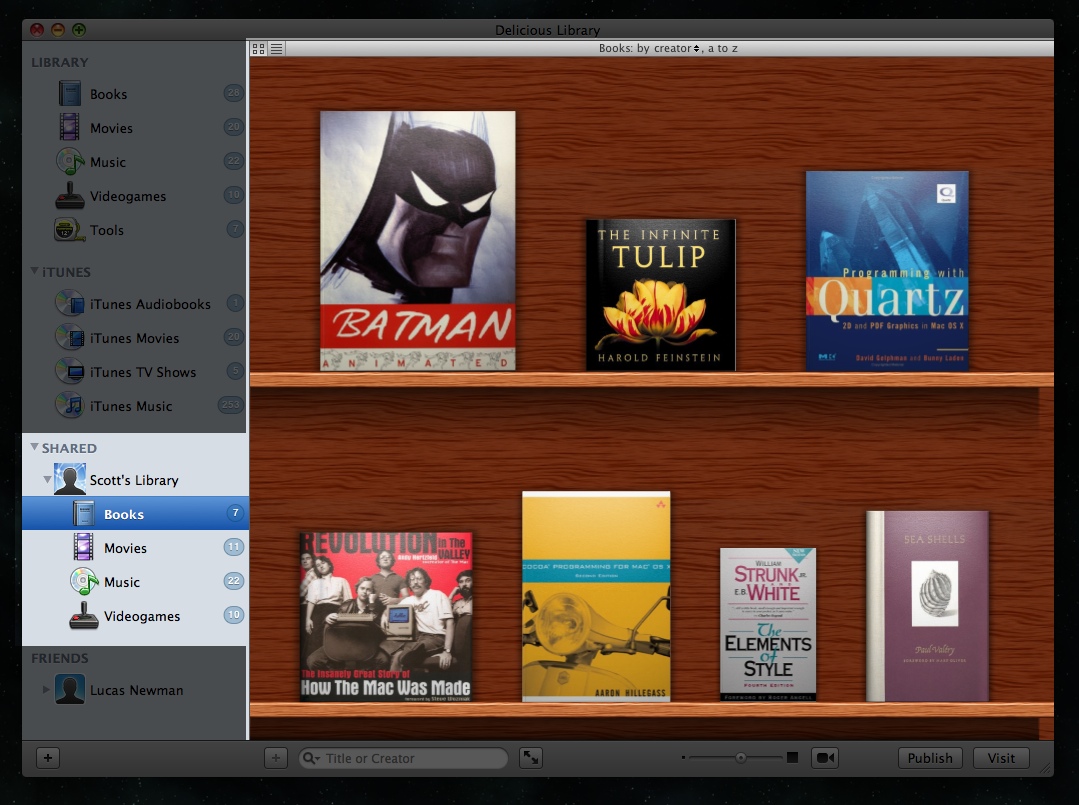Open the Movies filmstrip icon in Library
The width and height of the screenshot is (1079, 805).
pyautogui.click(x=70, y=127)
